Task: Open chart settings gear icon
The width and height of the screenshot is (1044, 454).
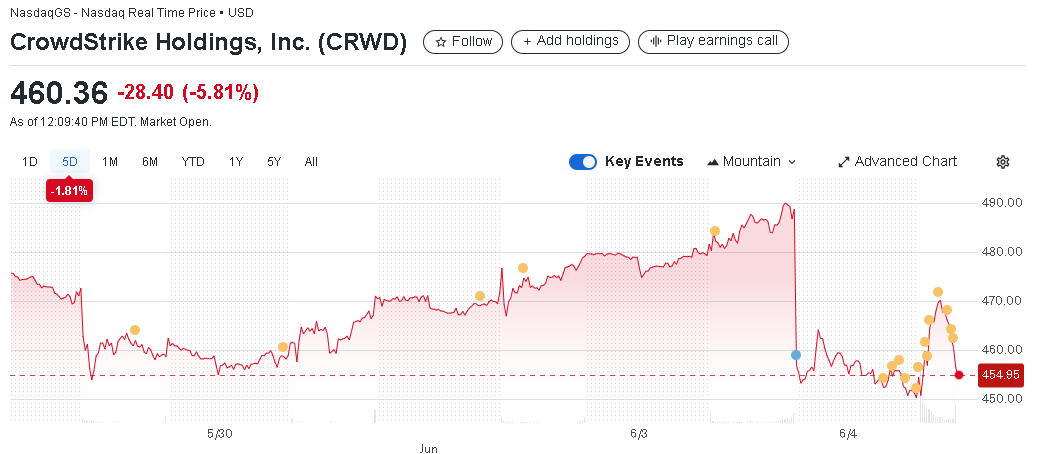Action: [x=1003, y=162]
